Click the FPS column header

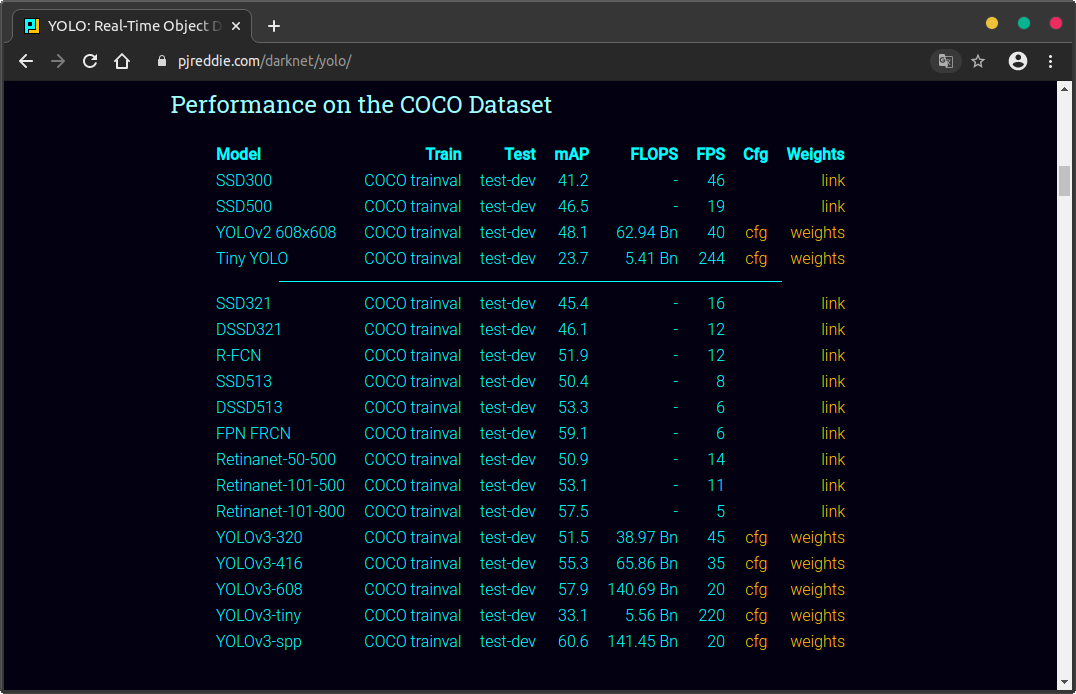pos(710,154)
